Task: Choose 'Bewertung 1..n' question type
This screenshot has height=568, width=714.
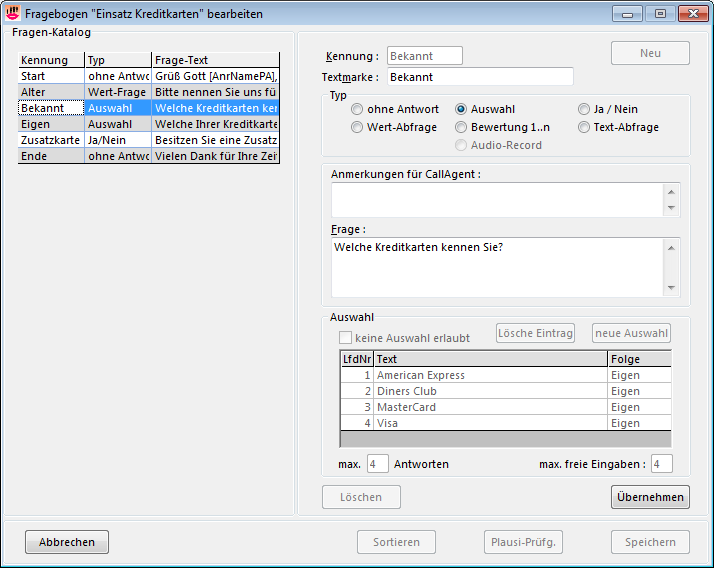Action: (x=461, y=127)
